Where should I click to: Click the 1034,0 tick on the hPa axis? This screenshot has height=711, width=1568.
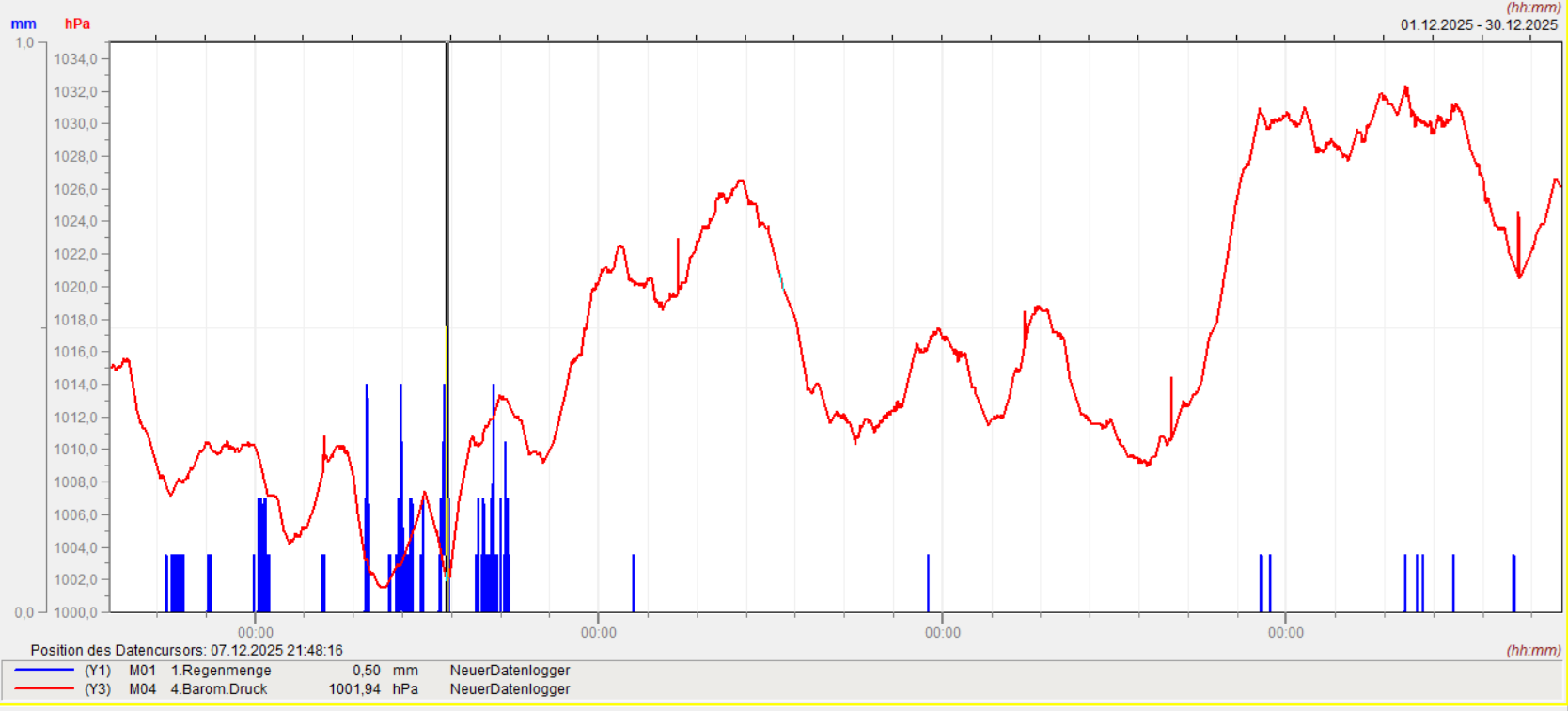click(75, 59)
